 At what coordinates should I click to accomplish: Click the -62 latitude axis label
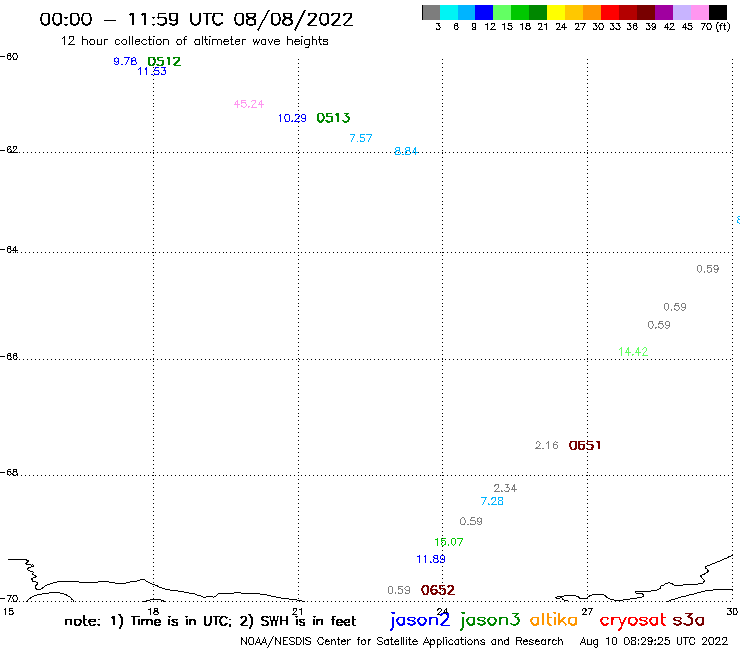9,150
